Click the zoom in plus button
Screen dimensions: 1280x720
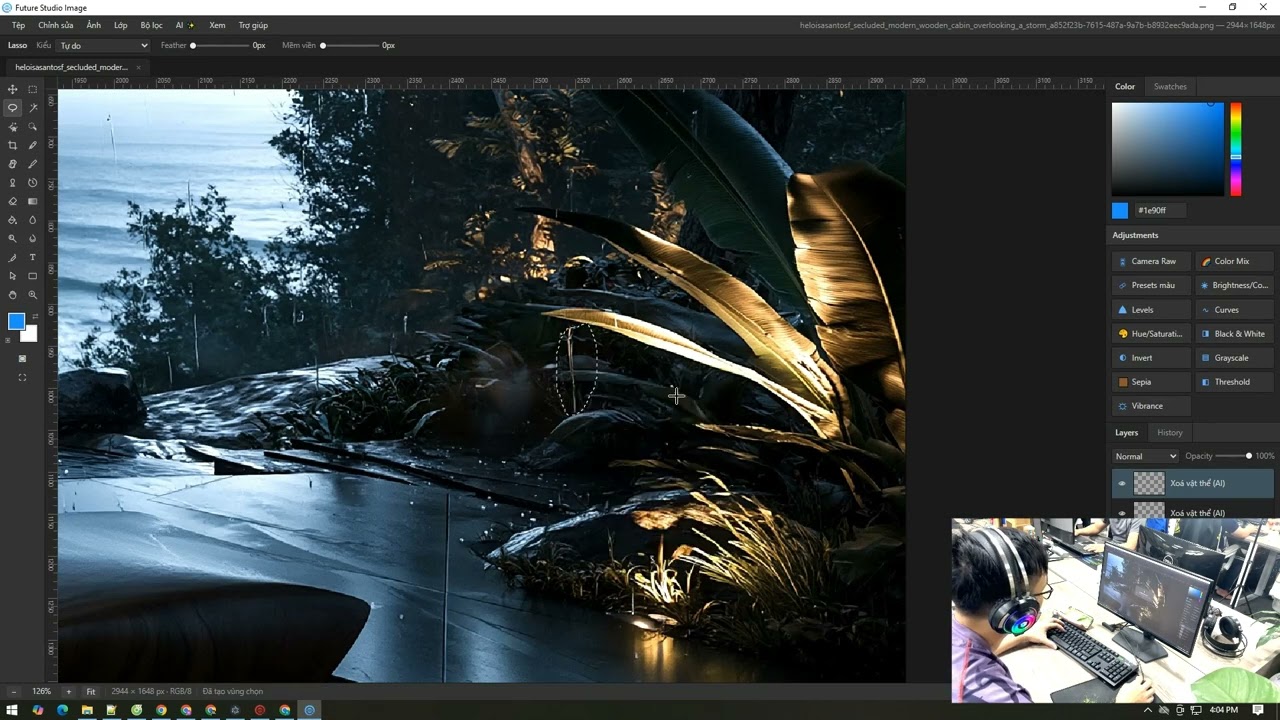tap(68, 691)
